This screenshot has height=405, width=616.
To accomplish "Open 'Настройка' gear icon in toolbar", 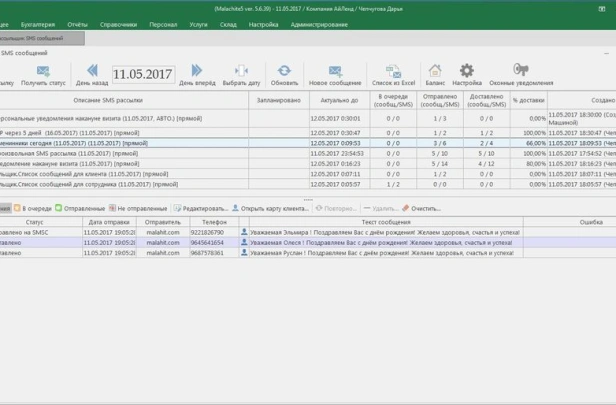I will point(466,71).
